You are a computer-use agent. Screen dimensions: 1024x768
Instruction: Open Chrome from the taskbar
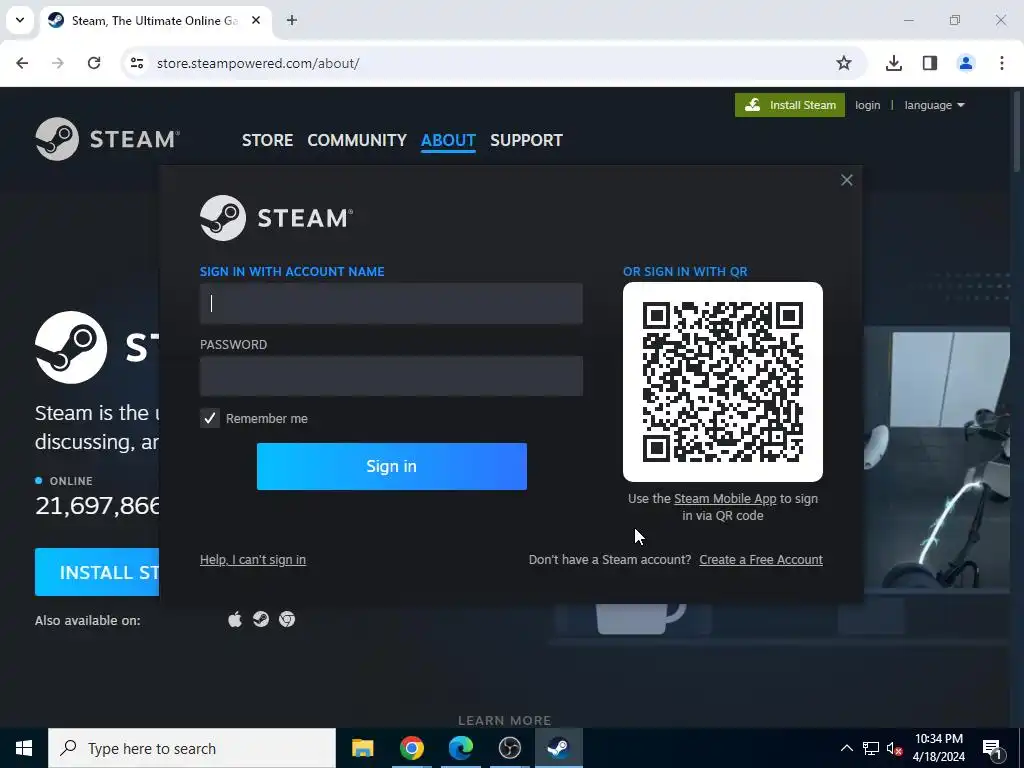click(x=411, y=748)
